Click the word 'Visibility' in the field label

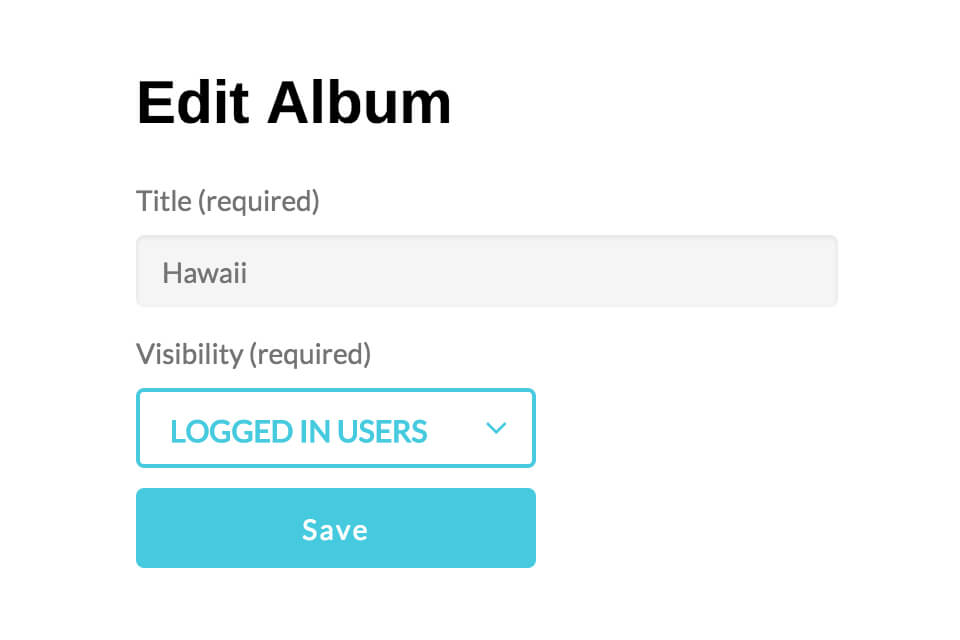click(x=189, y=354)
